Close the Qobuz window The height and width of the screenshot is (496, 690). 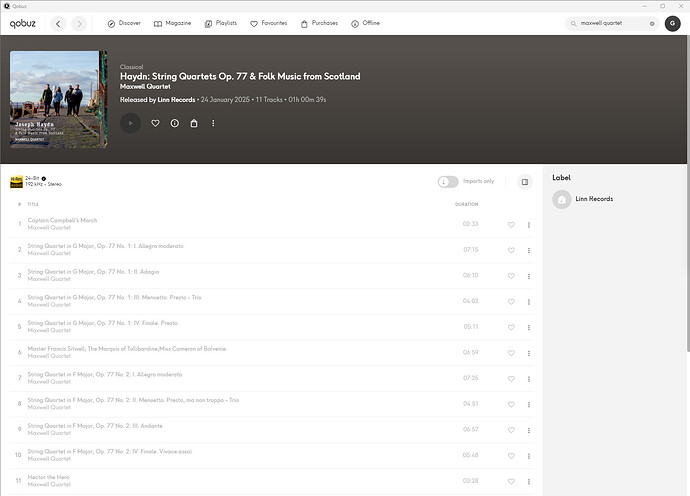tap(680, 6)
